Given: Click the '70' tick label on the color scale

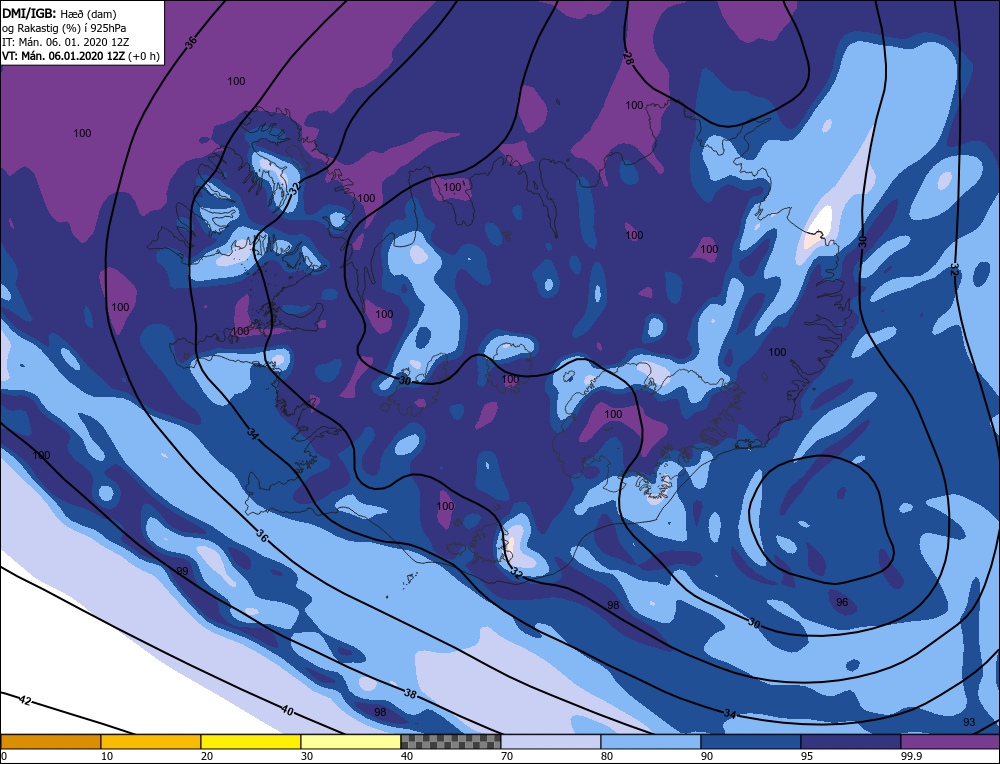Looking at the screenshot, I should point(506,756).
